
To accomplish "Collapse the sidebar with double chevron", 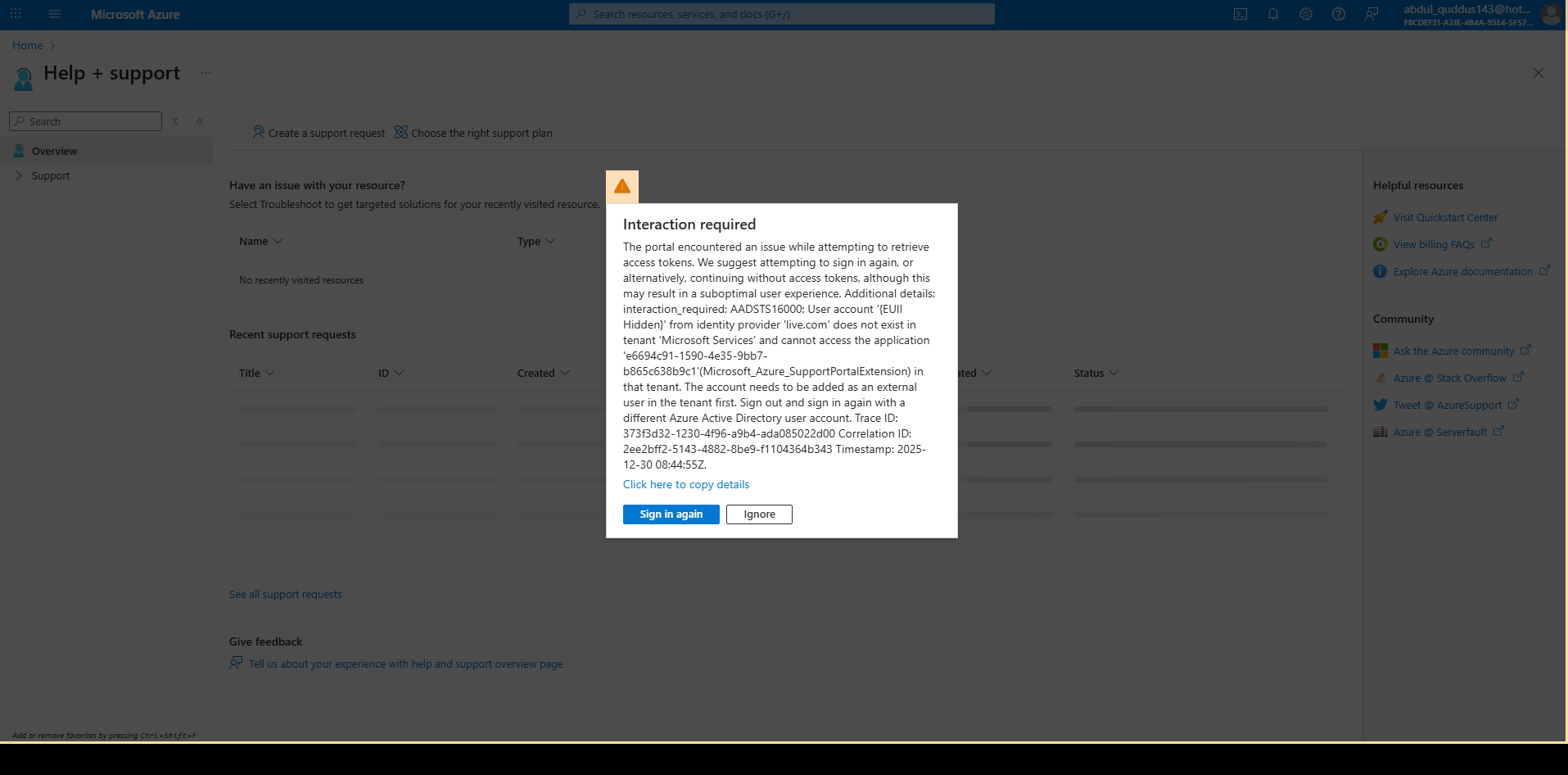I will coord(200,121).
